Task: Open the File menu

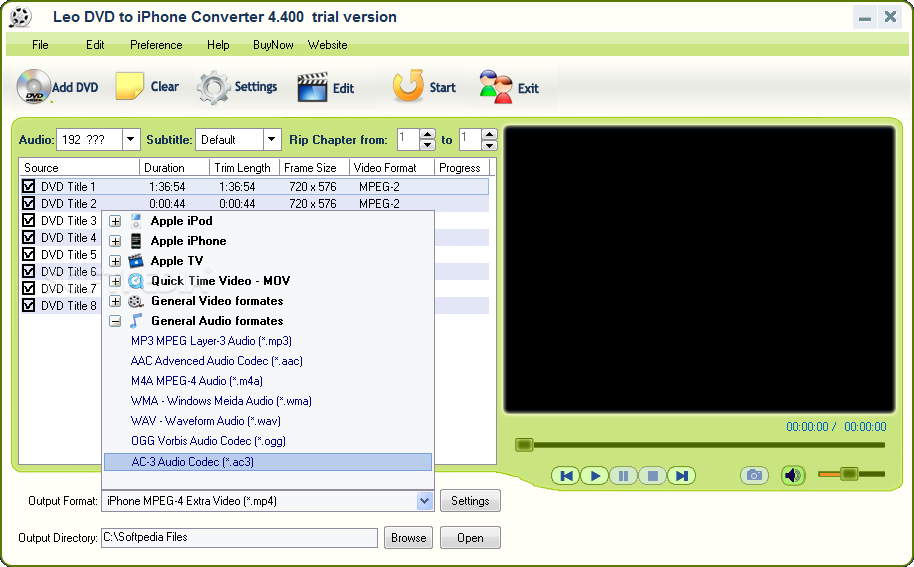Action: (40, 45)
